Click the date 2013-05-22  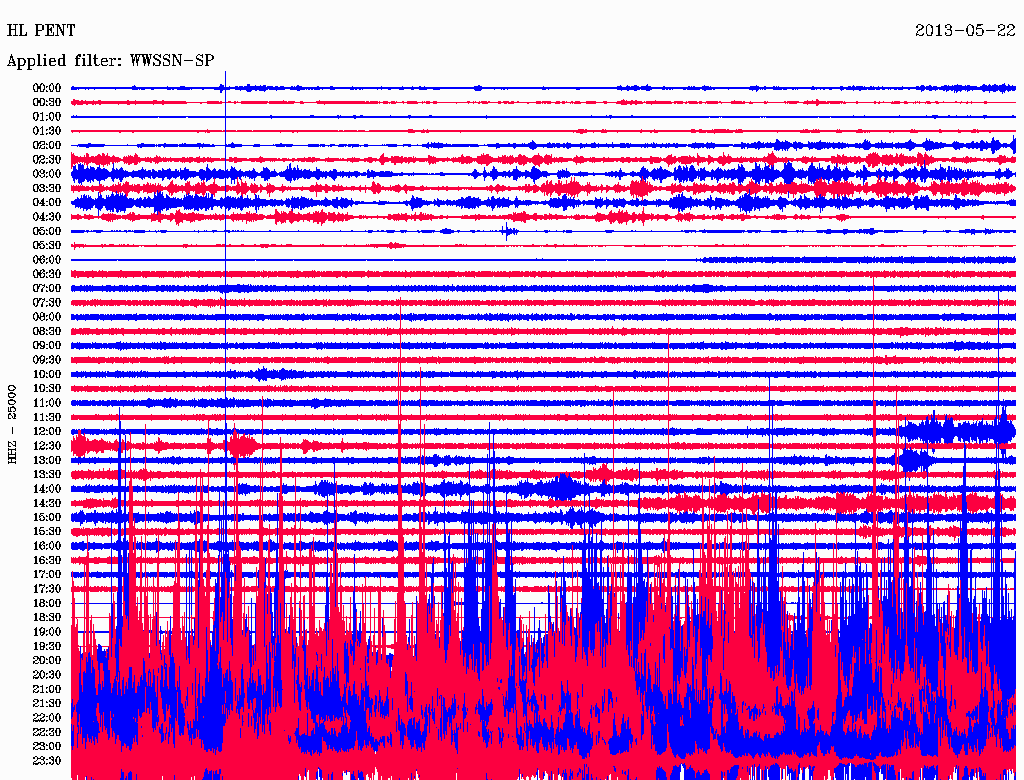point(965,30)
